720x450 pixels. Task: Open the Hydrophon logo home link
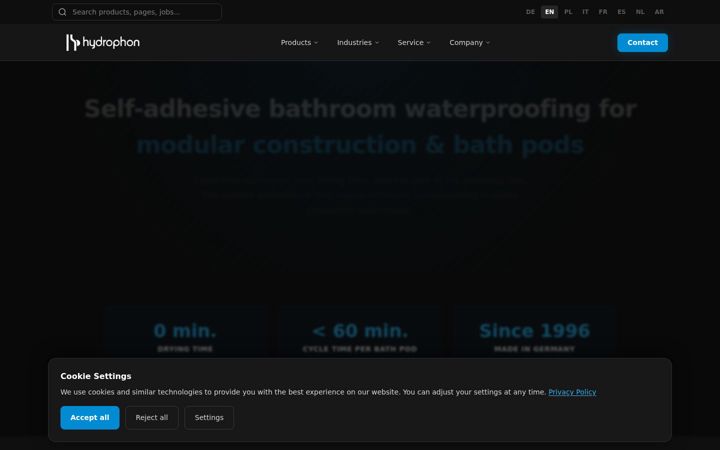point(103,42)
